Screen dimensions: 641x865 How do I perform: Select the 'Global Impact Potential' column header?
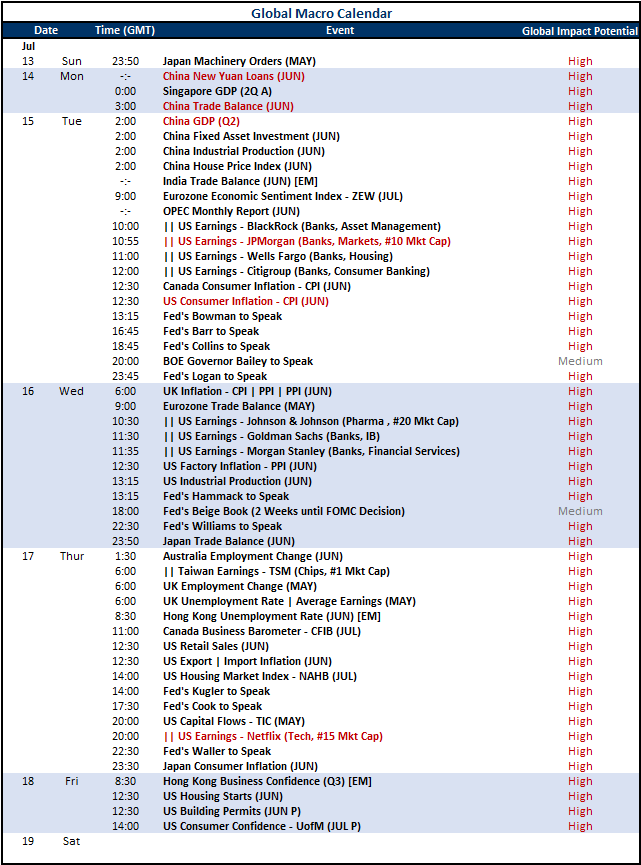tap(579, 31)
